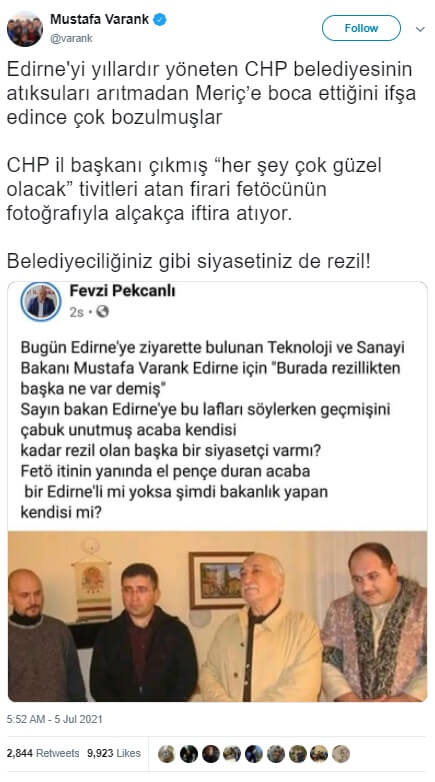Image resolution: width=435 pixels, height=782 pixels.
Task: Click Mustafa Varank's profile avatar
Action: click(24, 29)
